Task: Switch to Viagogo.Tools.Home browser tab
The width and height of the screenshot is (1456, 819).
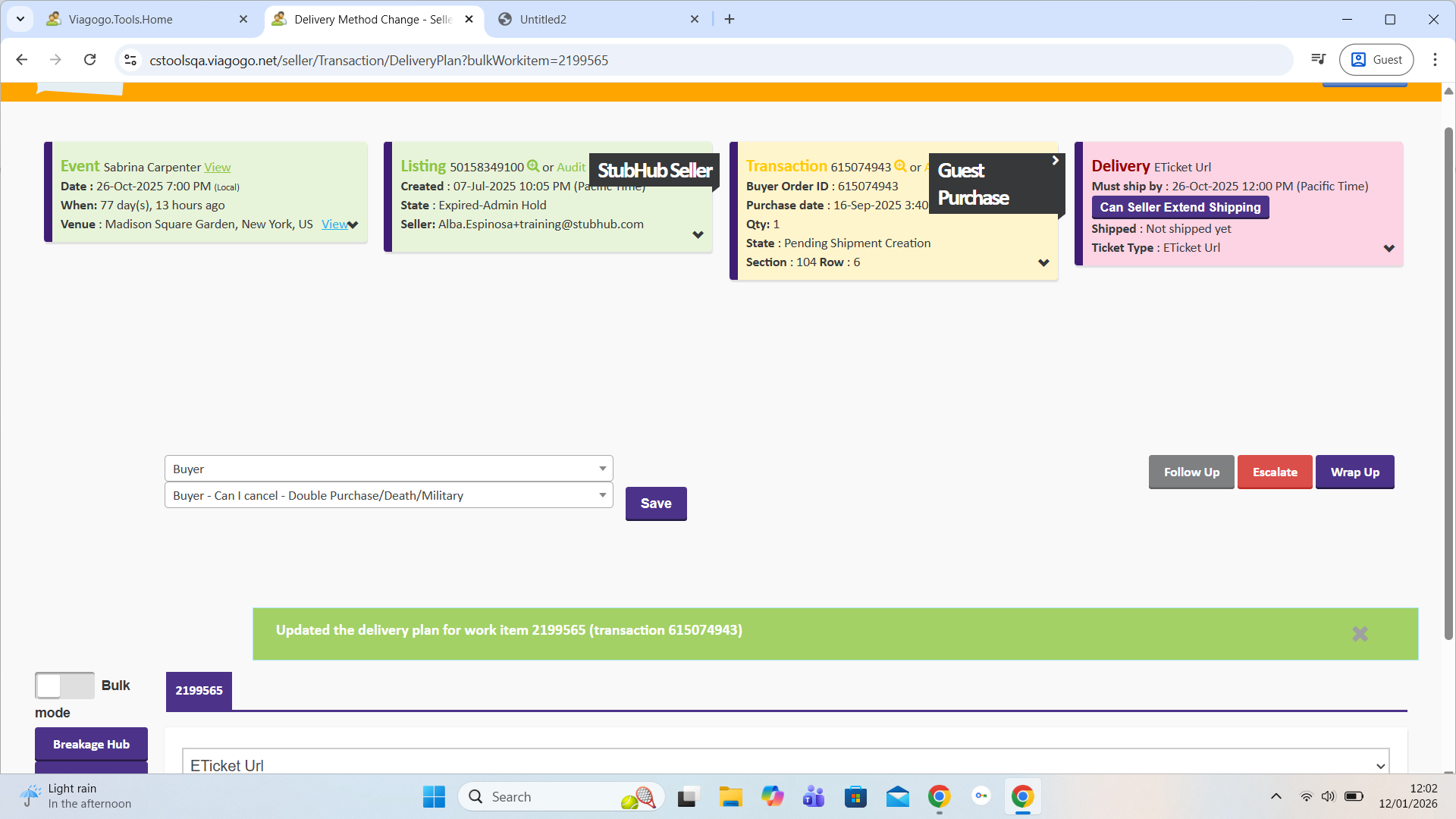Action: 121,20
